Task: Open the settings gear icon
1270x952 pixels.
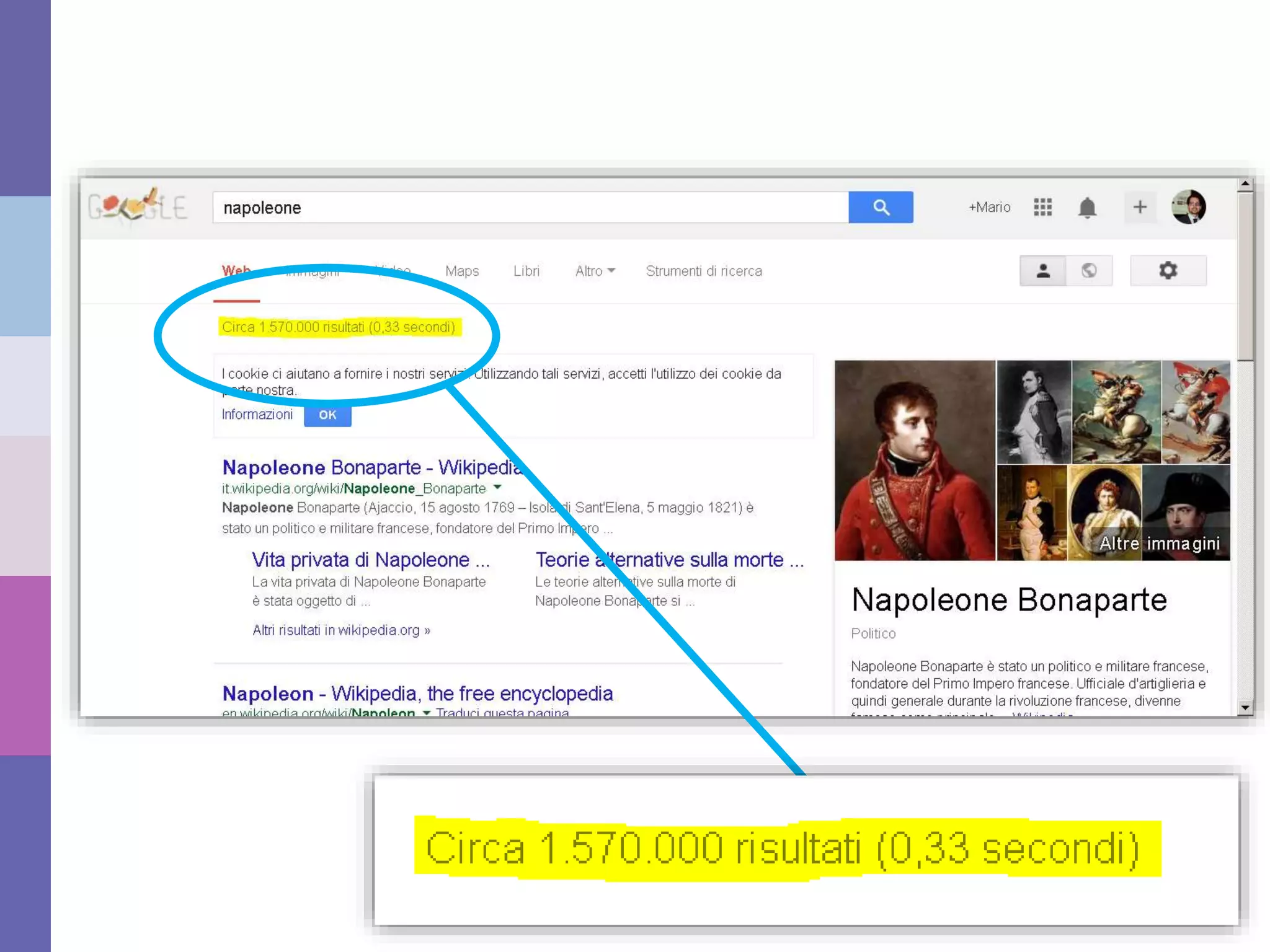Action: coord(1168,270)
